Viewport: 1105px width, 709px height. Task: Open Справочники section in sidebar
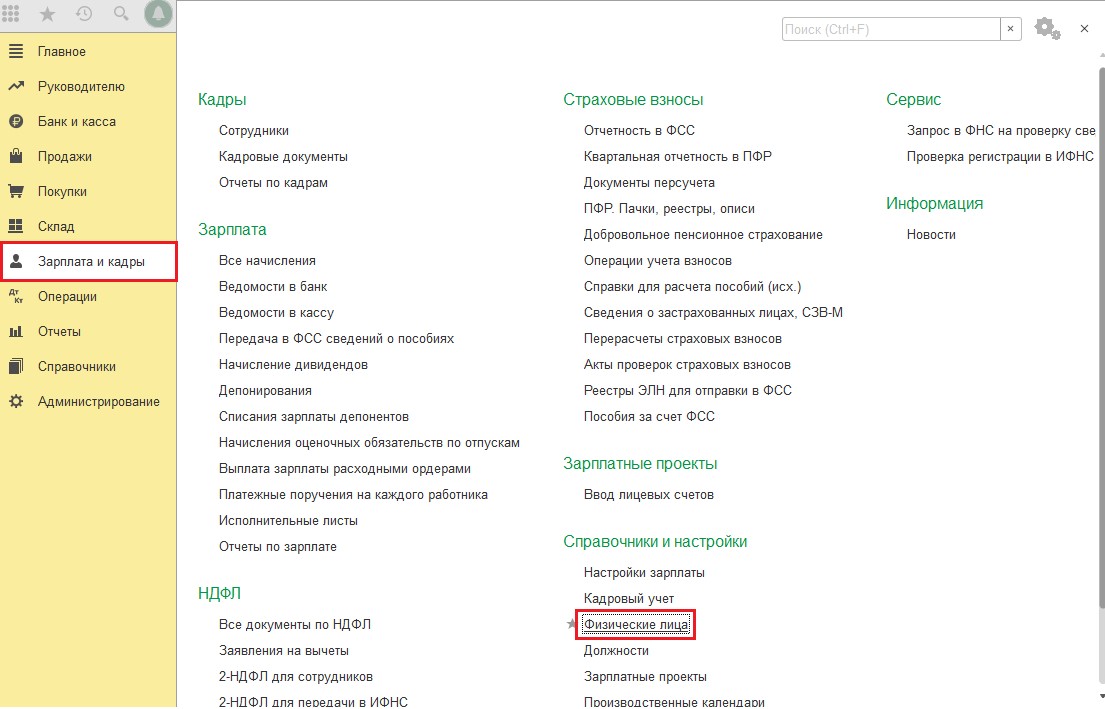tap(76, 366)
